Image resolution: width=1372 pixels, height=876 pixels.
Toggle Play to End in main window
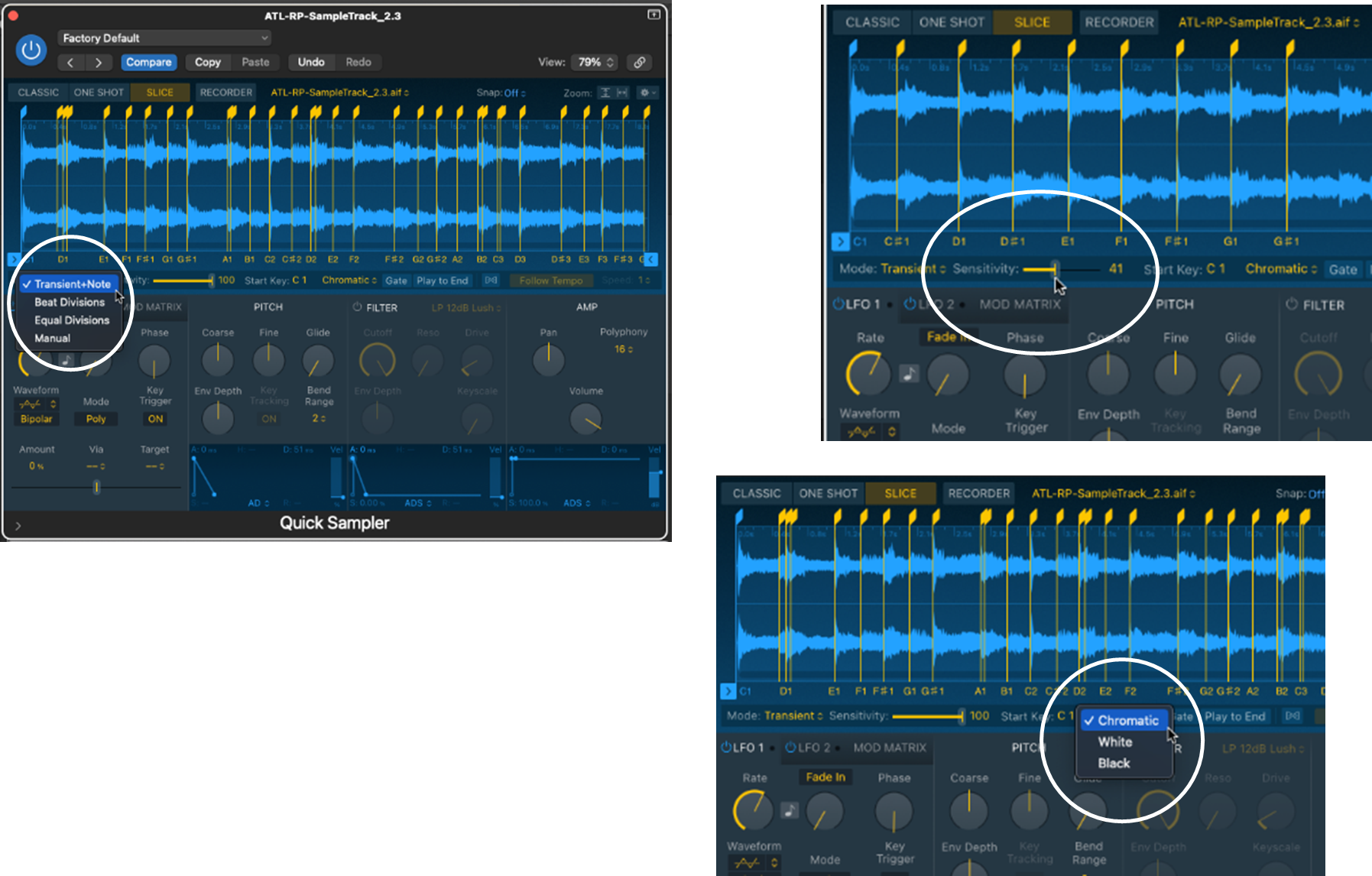click(x=443, y=281)
